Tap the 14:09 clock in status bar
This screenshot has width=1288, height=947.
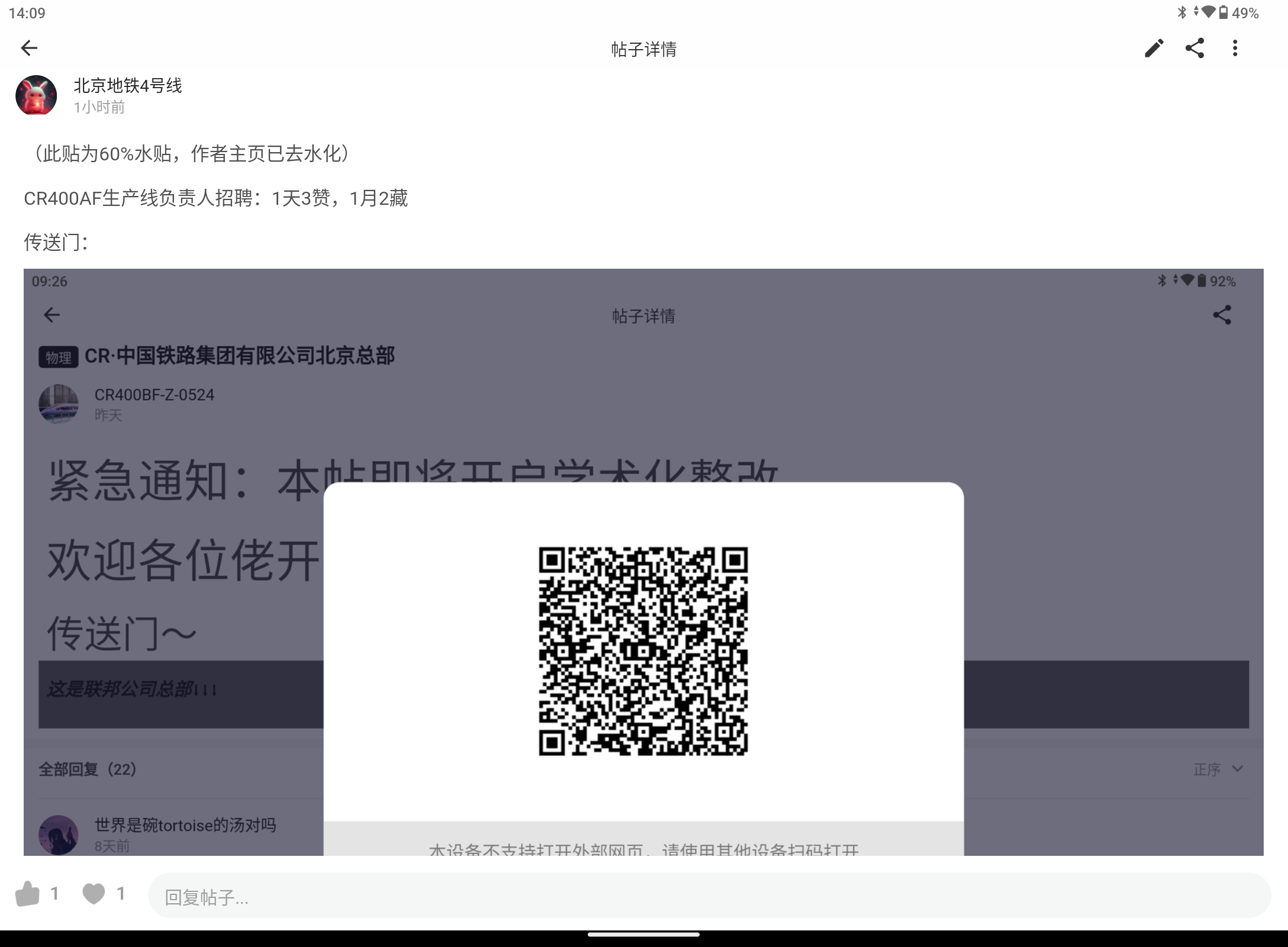[27, 13]
